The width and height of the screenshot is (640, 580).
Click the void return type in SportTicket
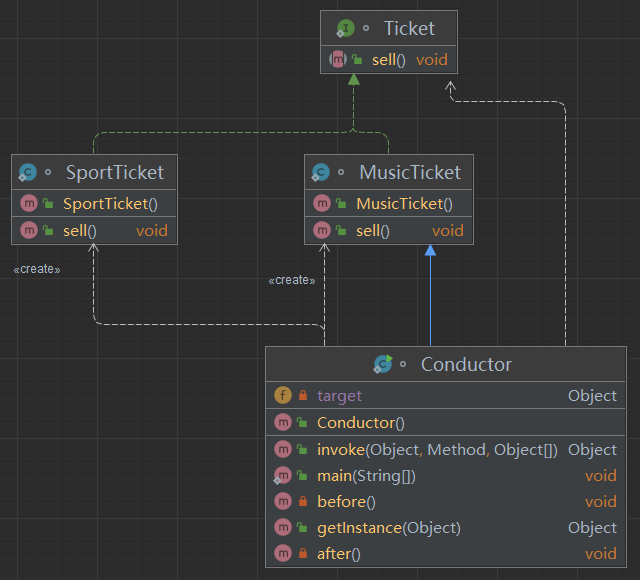152,231
